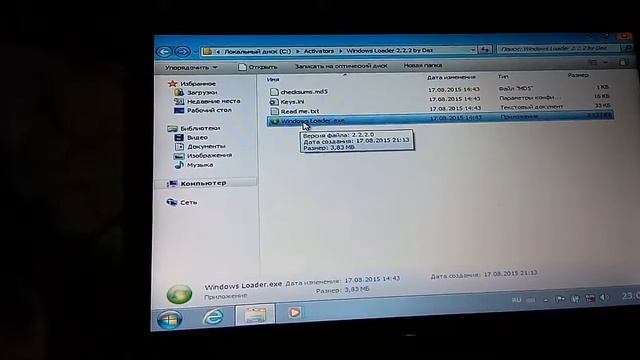Open Загрузки in the navigation pane
The height and width of the screenshot is (360, 640).
tap(202, 93)
